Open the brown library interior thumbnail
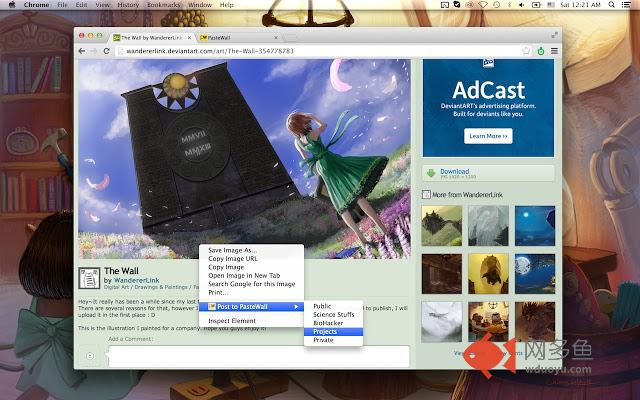Viewport: 640px width, 400px height. point(442,274)
